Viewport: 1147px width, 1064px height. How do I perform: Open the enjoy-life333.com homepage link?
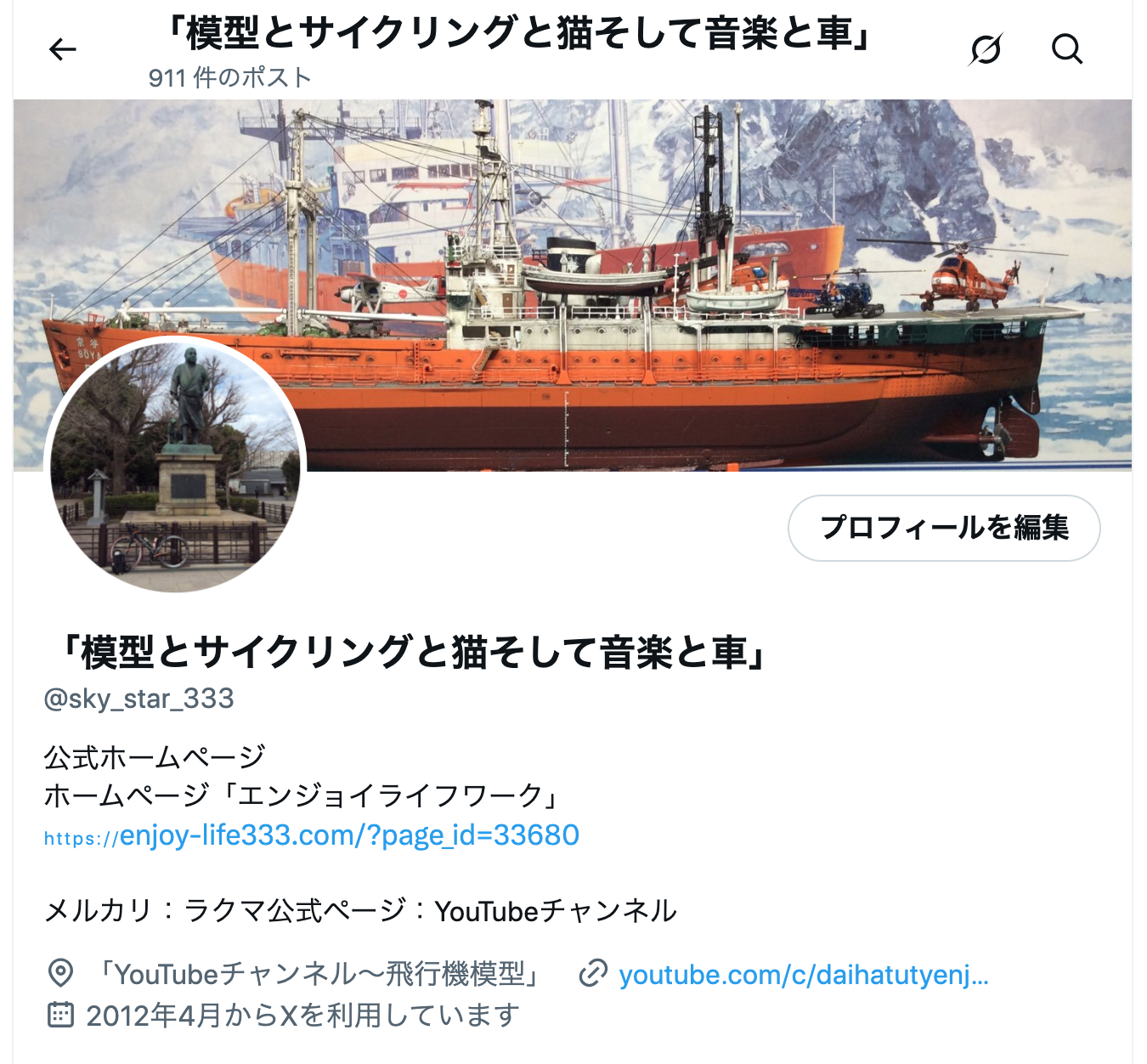tap(312, 835)
